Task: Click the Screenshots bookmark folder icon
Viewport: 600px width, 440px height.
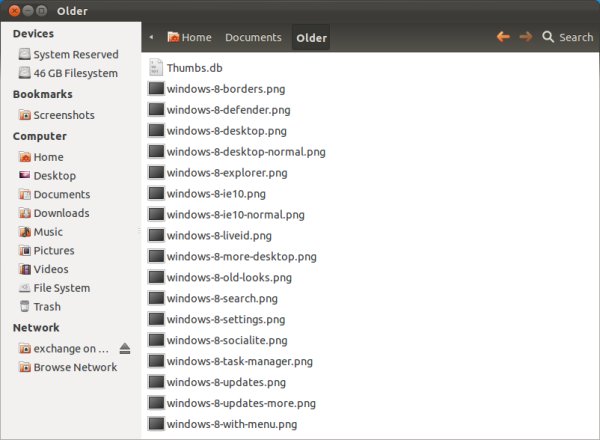Action: pos(25,115)
